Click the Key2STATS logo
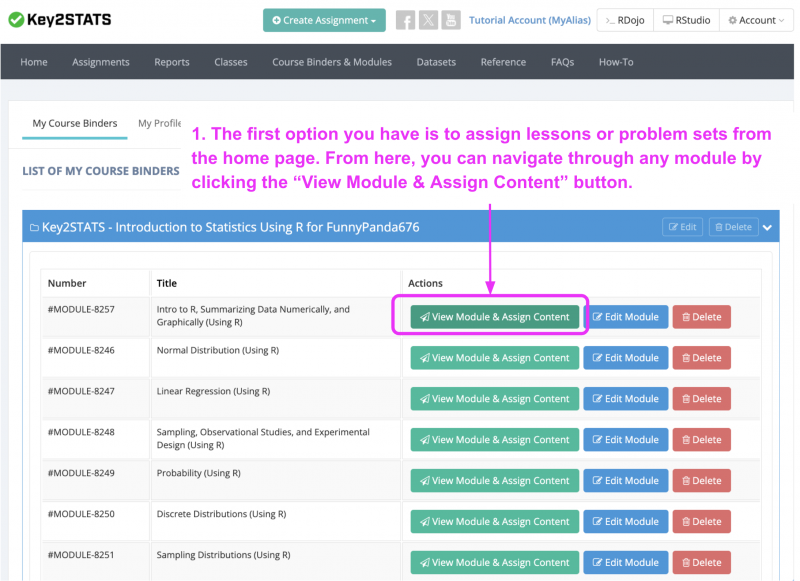 click(60, 20)
